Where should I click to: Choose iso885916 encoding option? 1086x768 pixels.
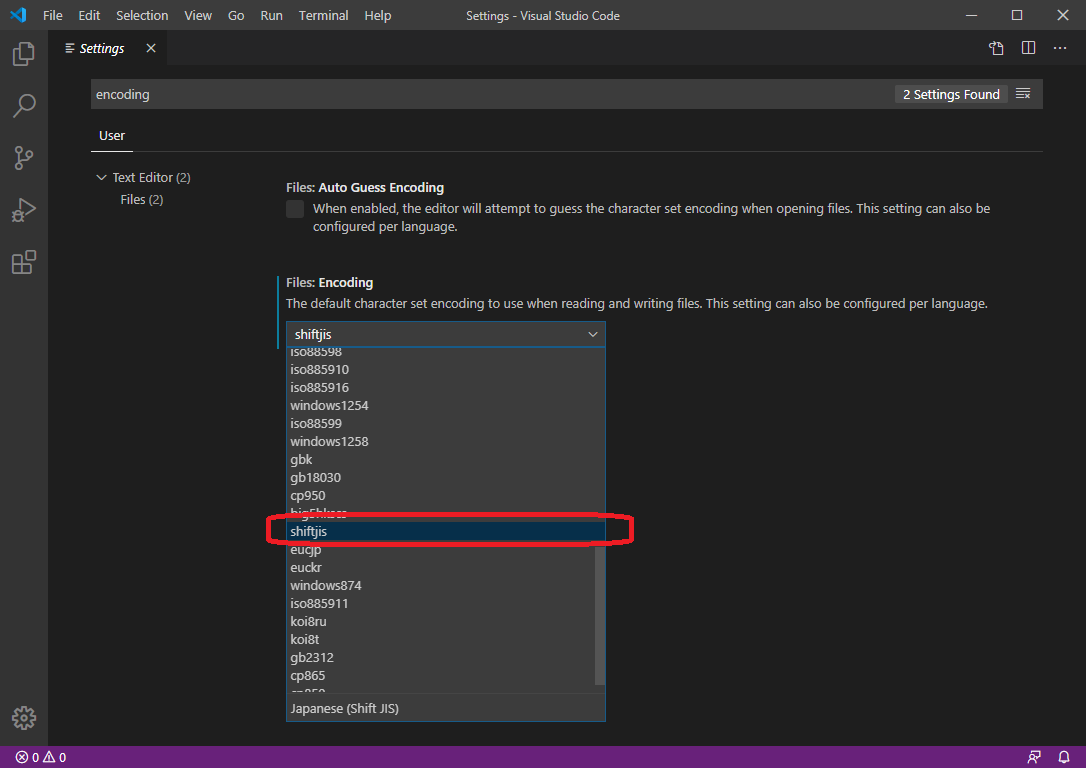445,388
